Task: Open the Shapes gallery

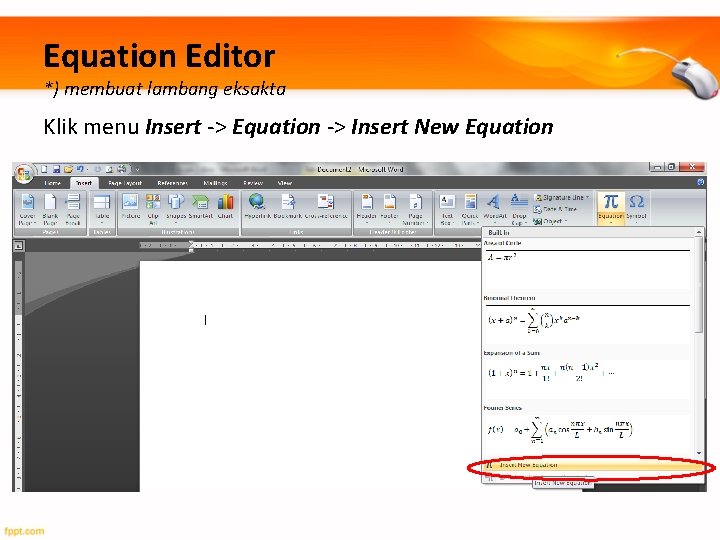Action: 175,208
